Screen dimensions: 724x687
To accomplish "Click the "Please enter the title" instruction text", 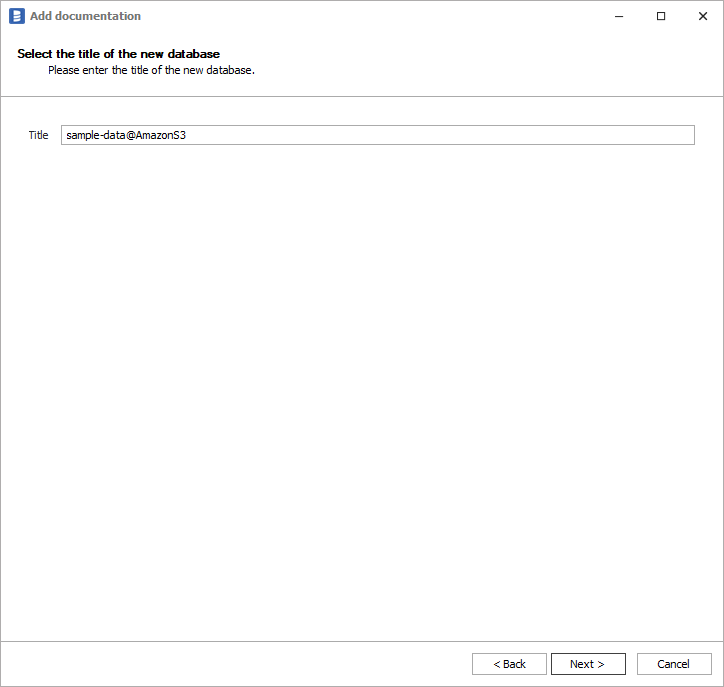I will tap(151, 71).
